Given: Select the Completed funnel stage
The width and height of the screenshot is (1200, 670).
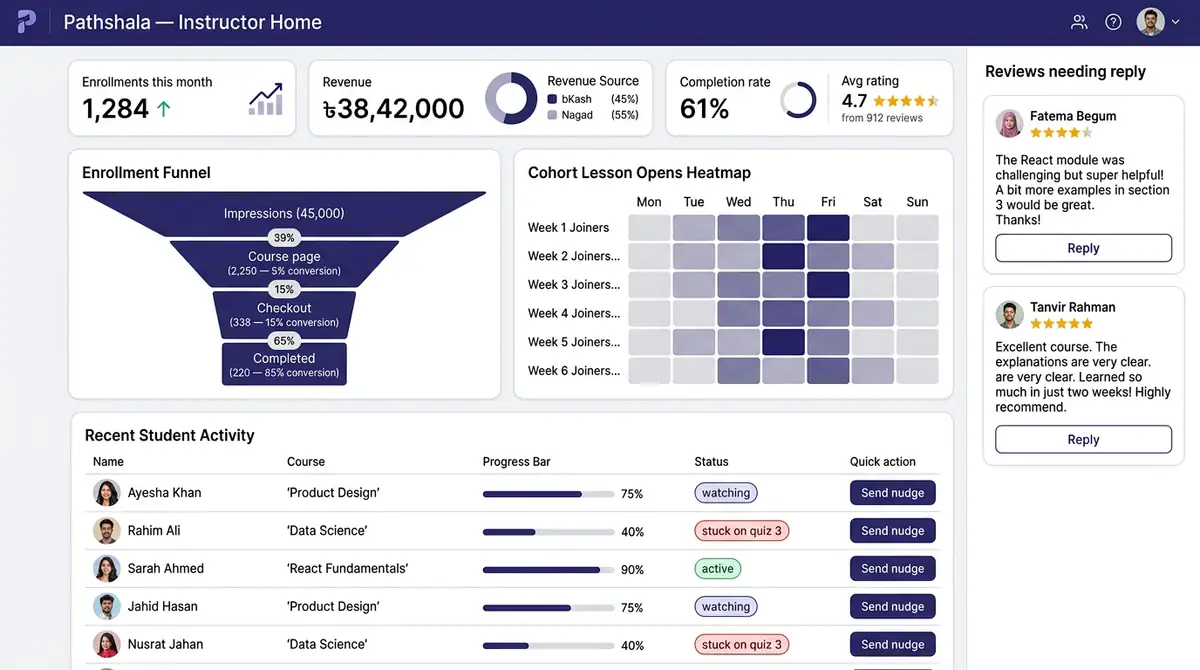Looking at the screenshot, I should click(x=284, y=364).
